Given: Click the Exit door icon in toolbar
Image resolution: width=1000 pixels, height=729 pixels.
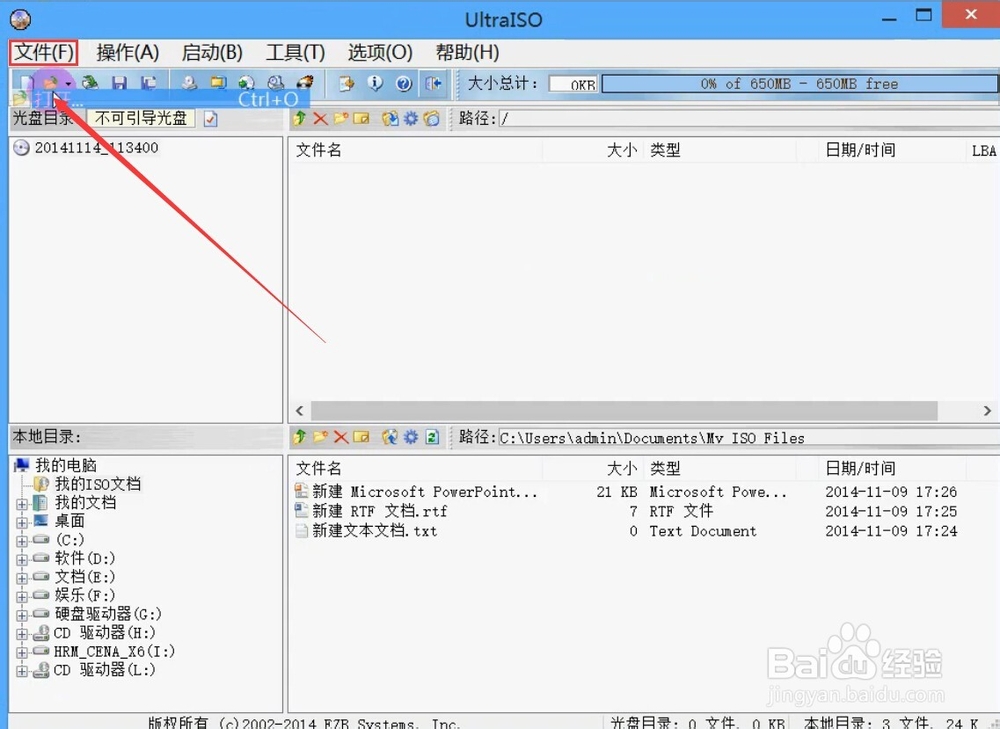Looking at the screenshot, I should pyautogui.click(x=433, y=84).
